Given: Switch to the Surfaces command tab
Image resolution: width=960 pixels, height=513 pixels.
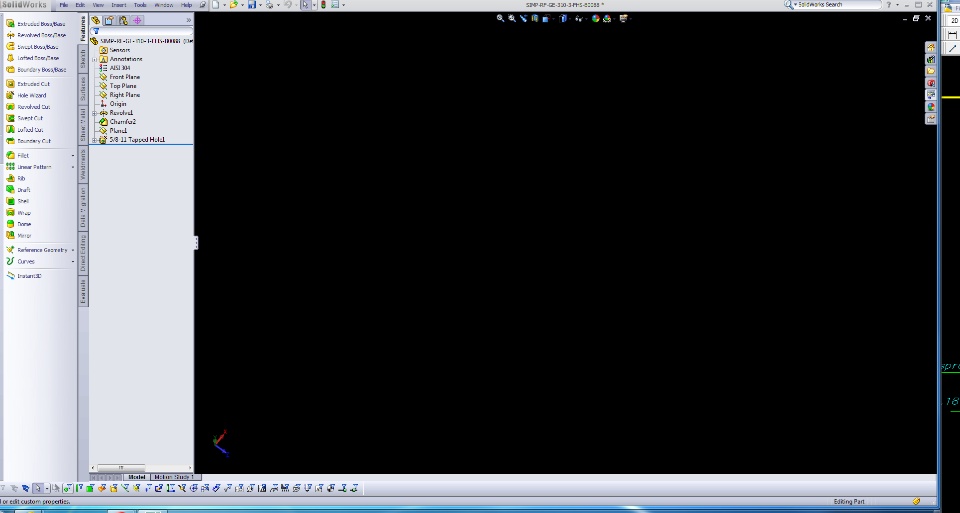Looking at the screenshot, I should point(83,89).
